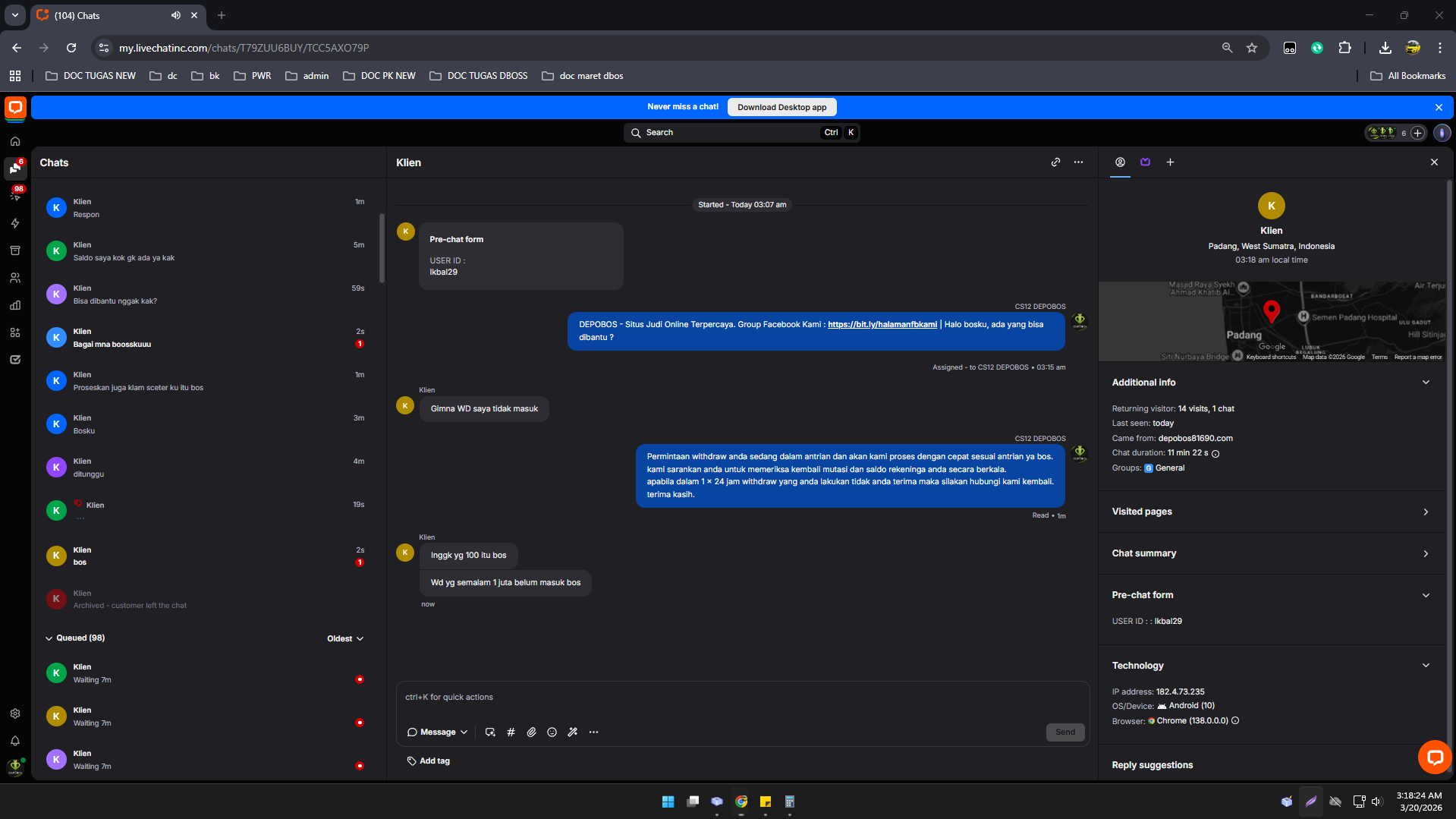This screenshot has width=1456, height=819.
Task: Click the purple status avatar at top right
Action: click(1442, 133)
